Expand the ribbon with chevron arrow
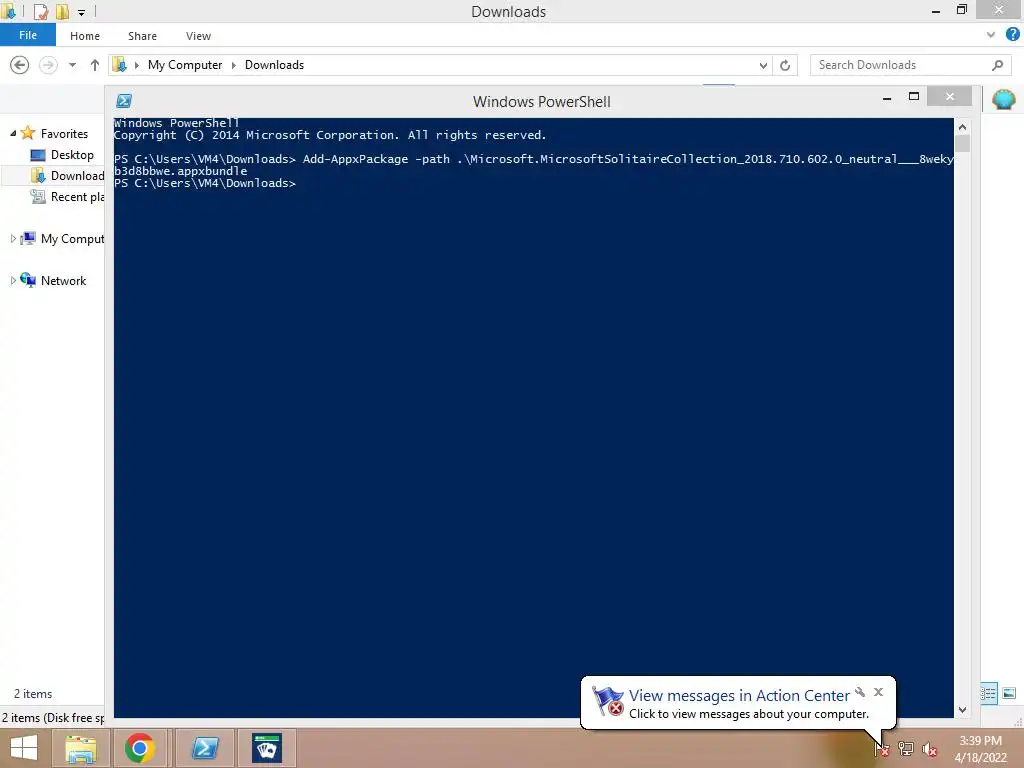This screenshot has height=768, width=1024. 991,35
